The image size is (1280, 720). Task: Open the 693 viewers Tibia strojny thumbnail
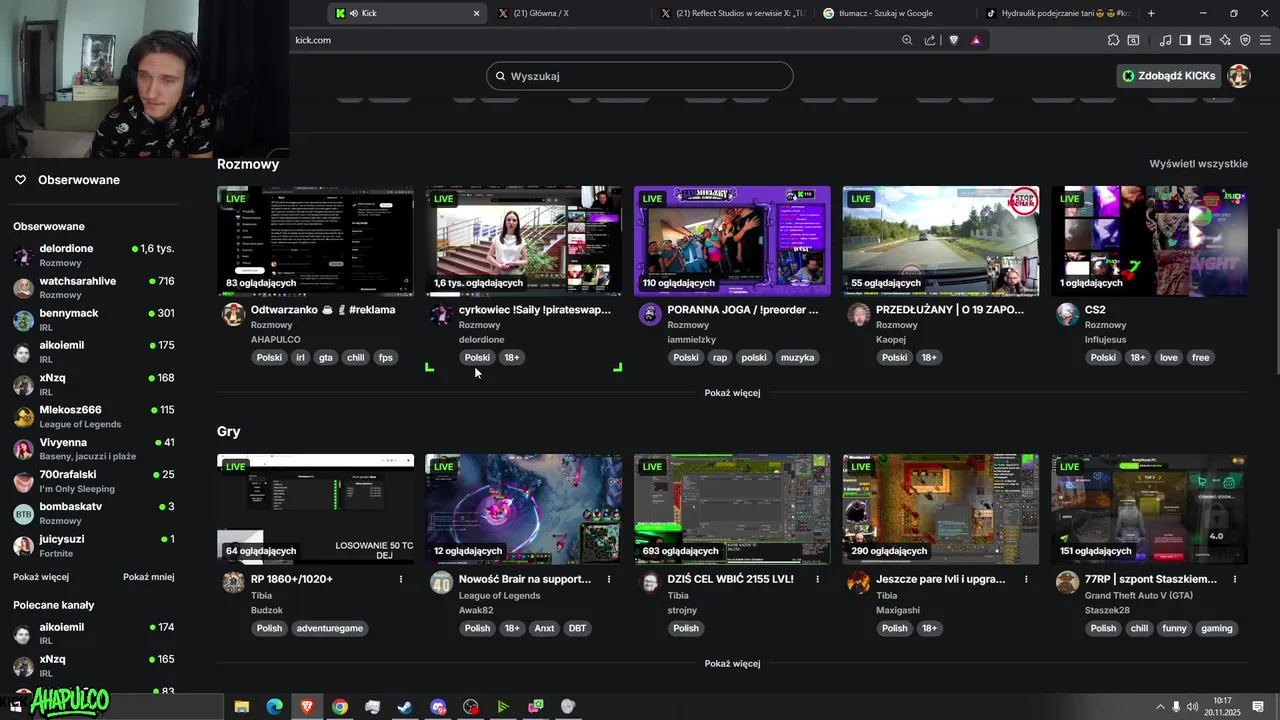[732, 509]
